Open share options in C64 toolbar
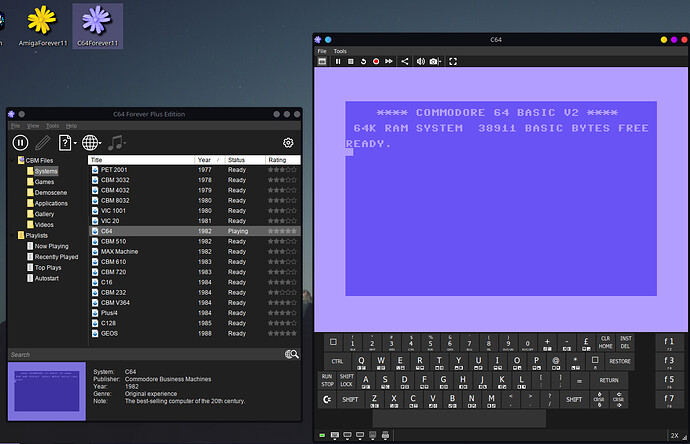The width and height of the screenshot is (690, 444). point(405,62)
